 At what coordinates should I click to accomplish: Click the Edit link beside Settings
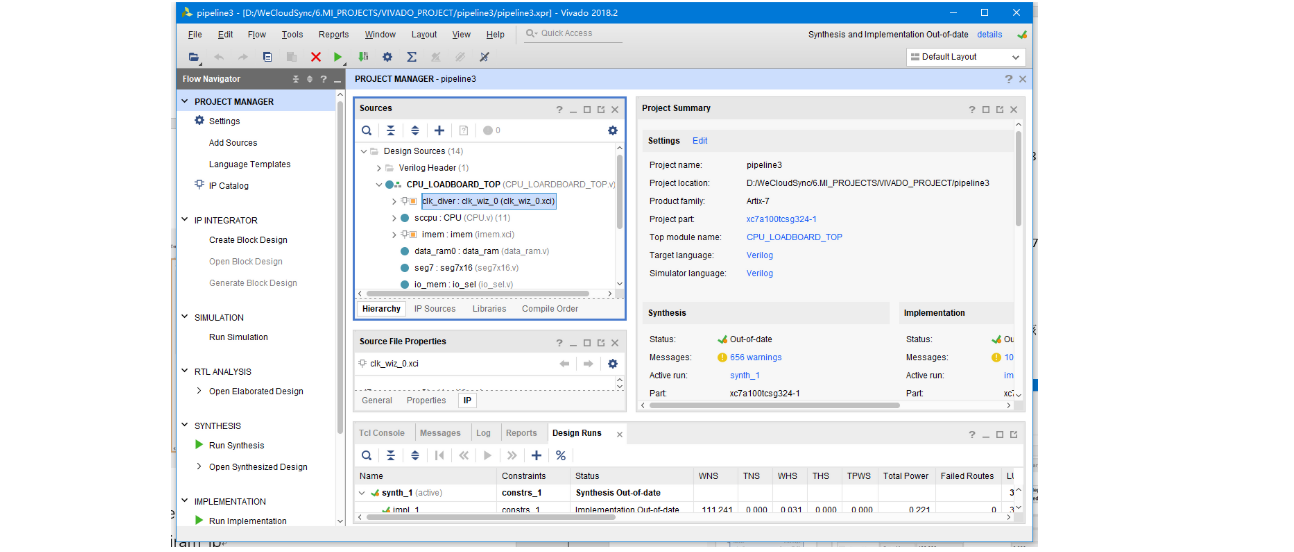click(700, 141)
